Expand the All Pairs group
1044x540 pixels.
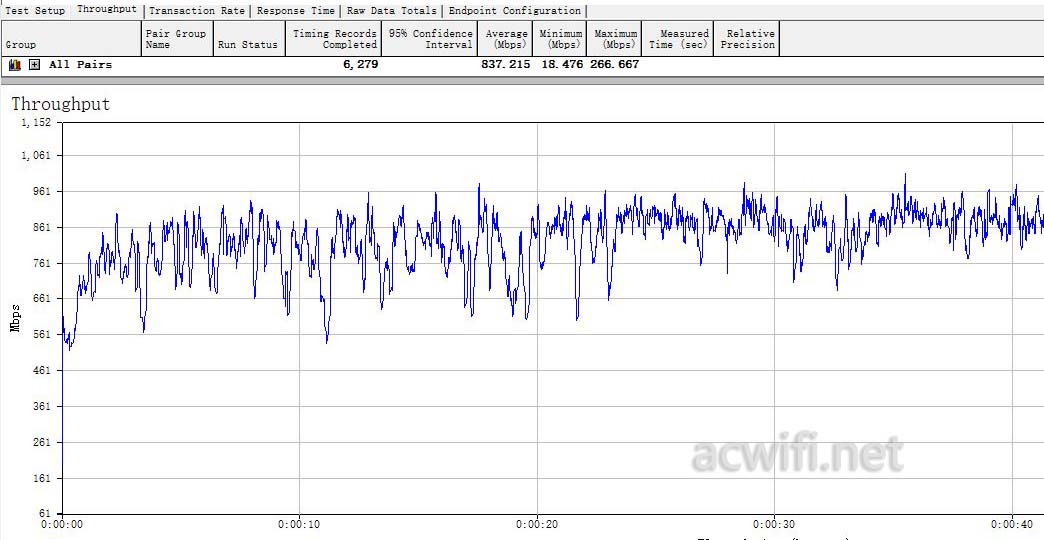(35, 65)
